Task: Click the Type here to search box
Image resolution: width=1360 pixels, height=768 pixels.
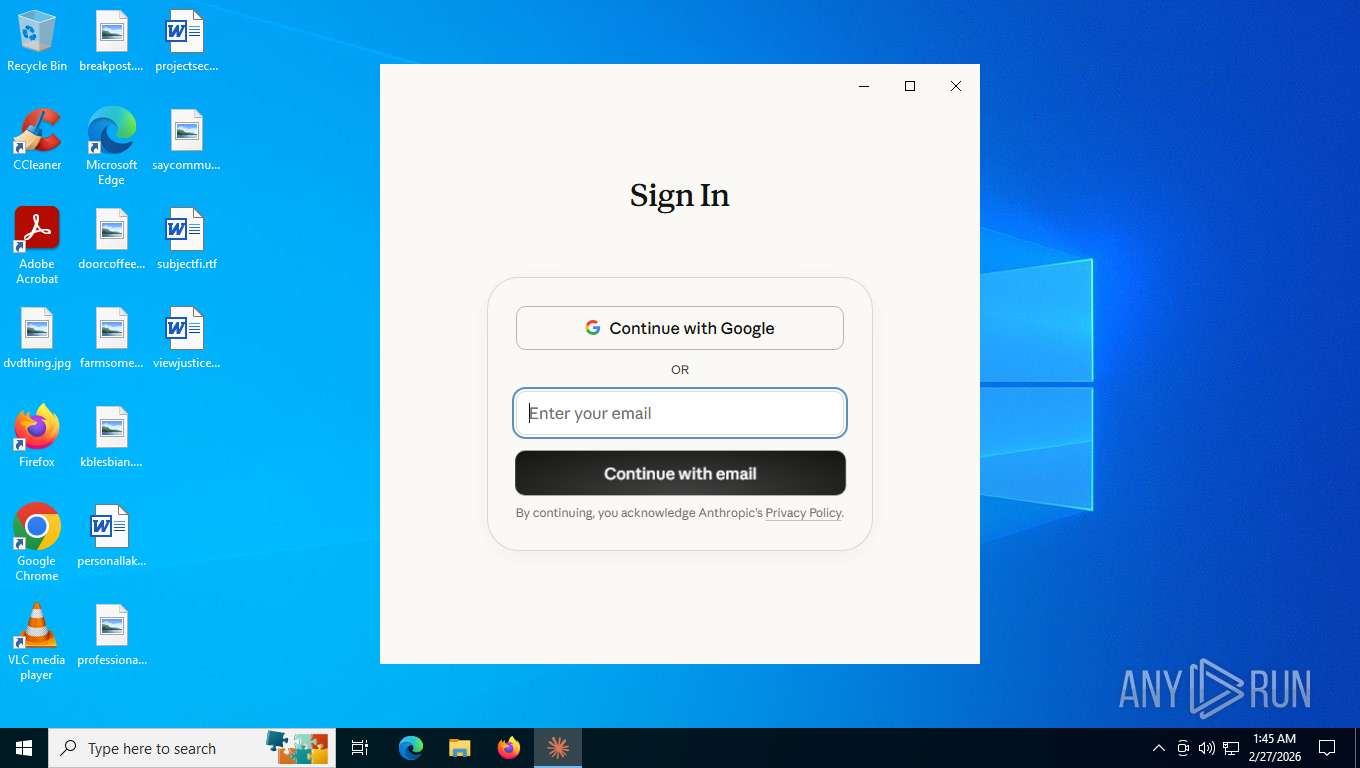Action: (x=192, y=748)
